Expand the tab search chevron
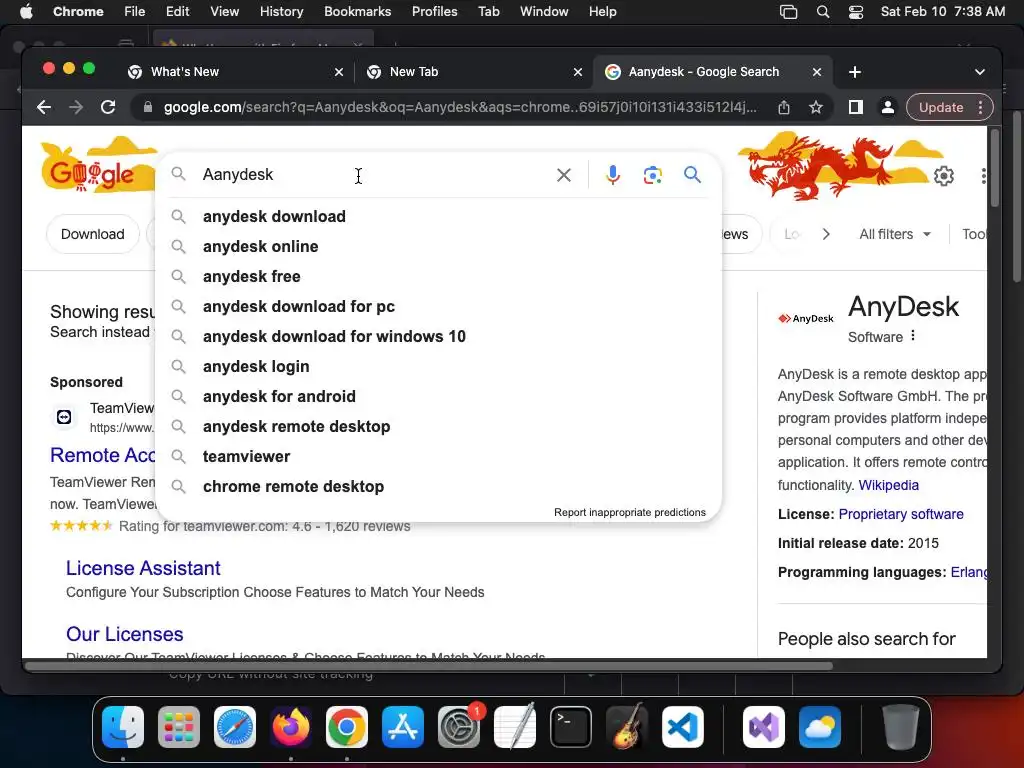Image resolution: width=1024 pixels, height=768 pixels. coord(980,72)
